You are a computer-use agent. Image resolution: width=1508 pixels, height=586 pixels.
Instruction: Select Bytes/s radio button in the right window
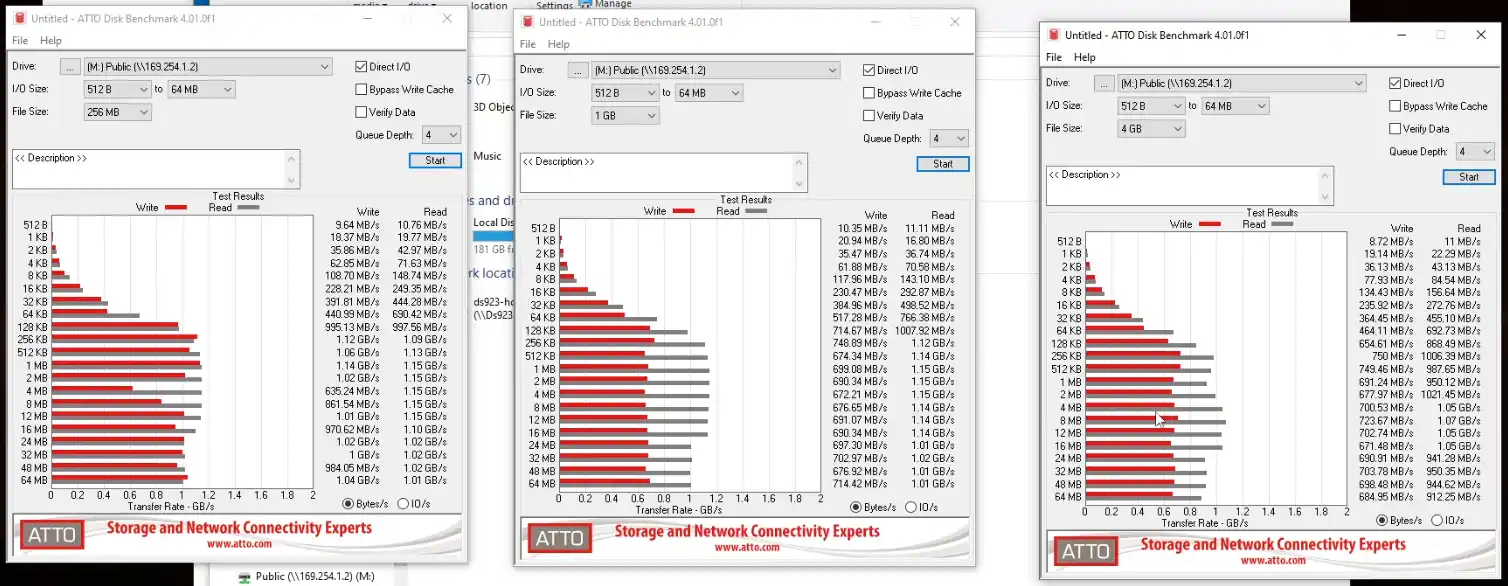[x=1382, y=520]
